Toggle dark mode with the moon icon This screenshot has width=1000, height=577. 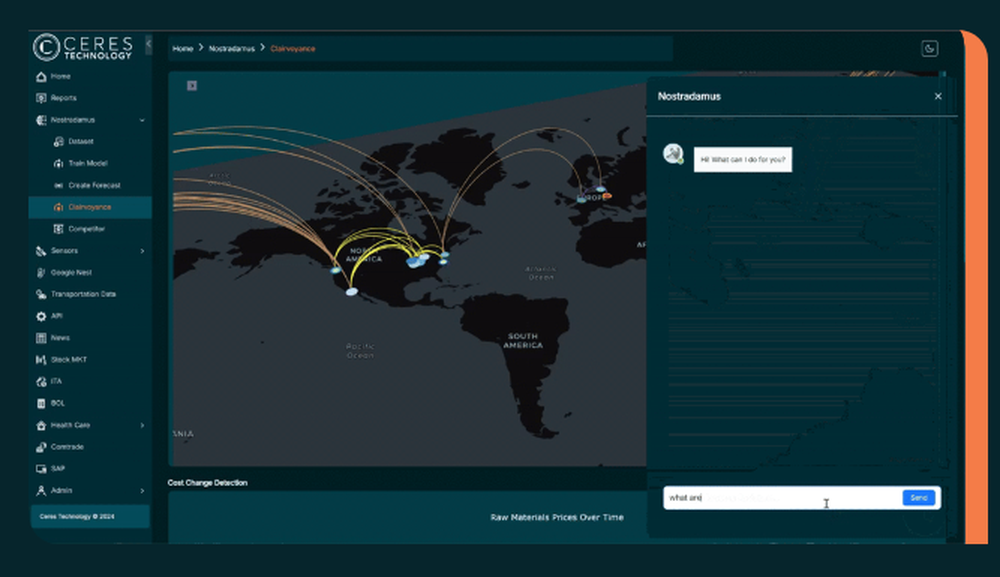coord(929,48)
